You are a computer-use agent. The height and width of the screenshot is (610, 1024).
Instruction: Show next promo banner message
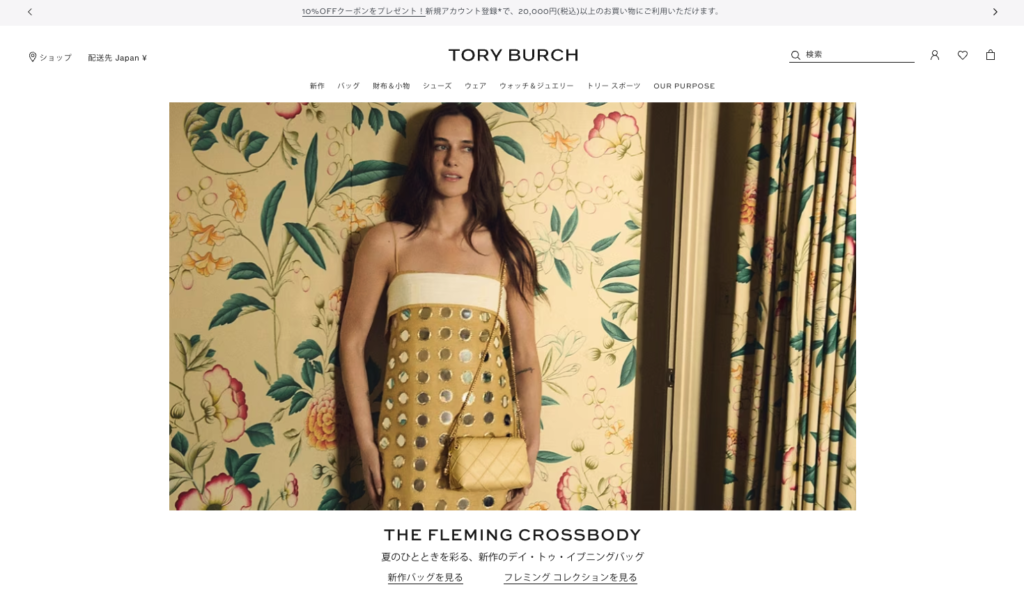click(995, 12)
